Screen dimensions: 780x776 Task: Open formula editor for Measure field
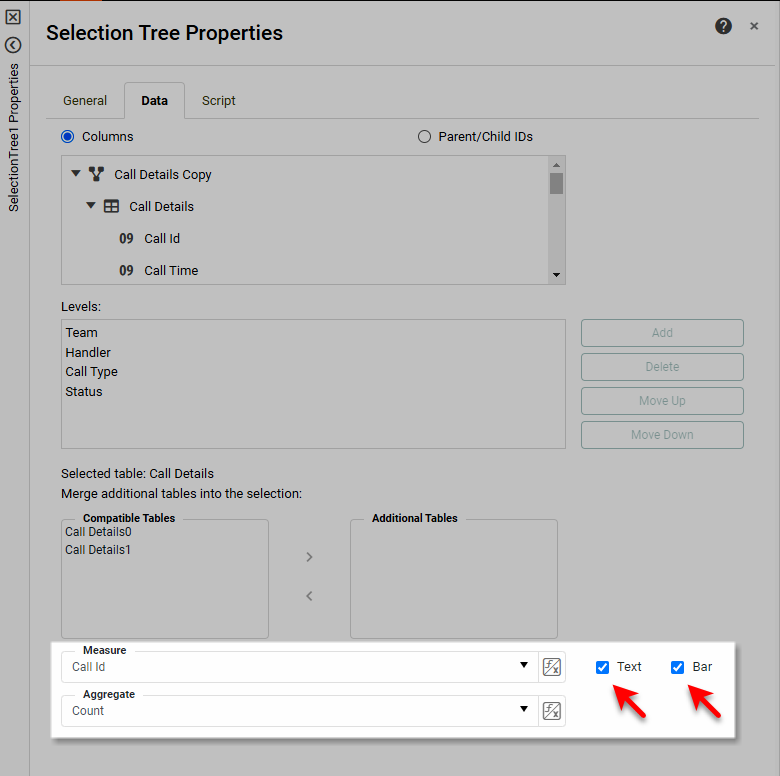click(551, 667)
